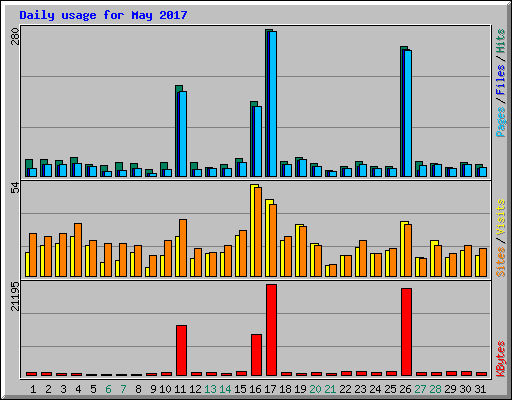This screenshot has width=512, height=400.
Task: Click the orange sites bar for day 11
Action: coord(183,248)
